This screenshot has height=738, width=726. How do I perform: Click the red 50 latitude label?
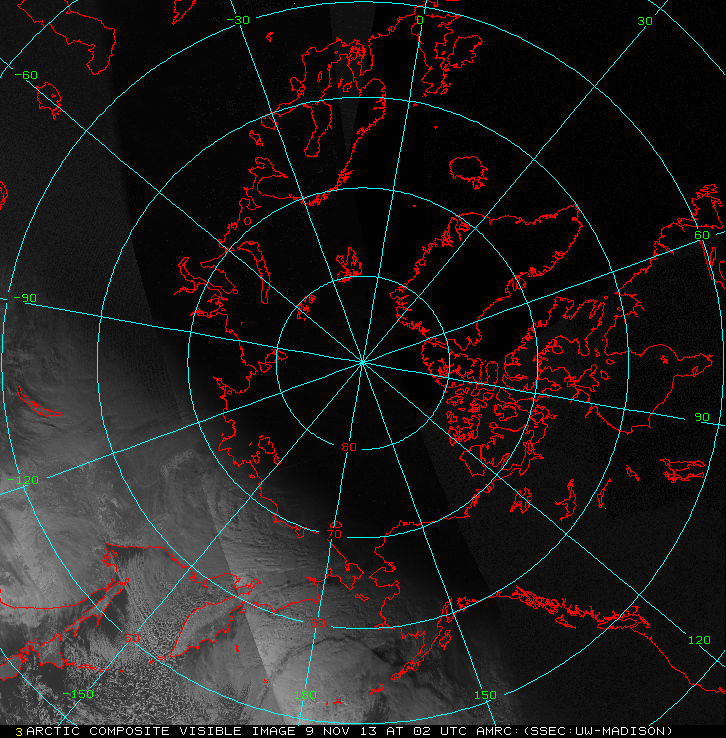132,638
